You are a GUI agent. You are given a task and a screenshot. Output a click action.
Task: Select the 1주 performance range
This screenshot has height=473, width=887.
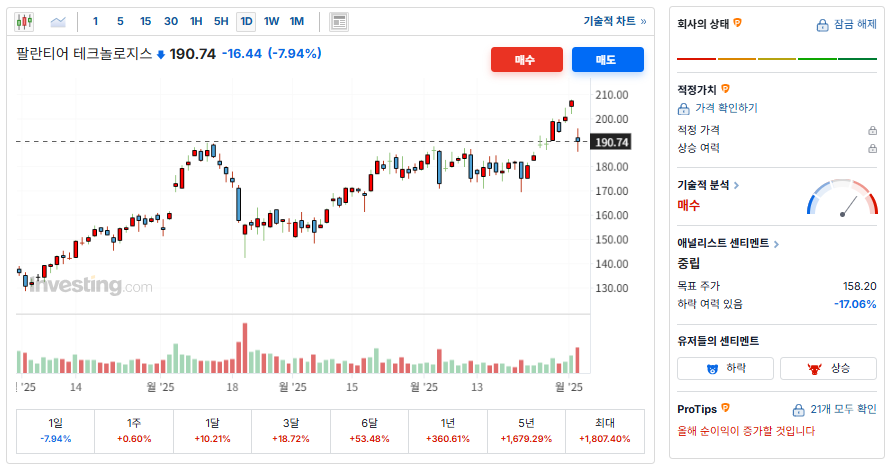134,431
